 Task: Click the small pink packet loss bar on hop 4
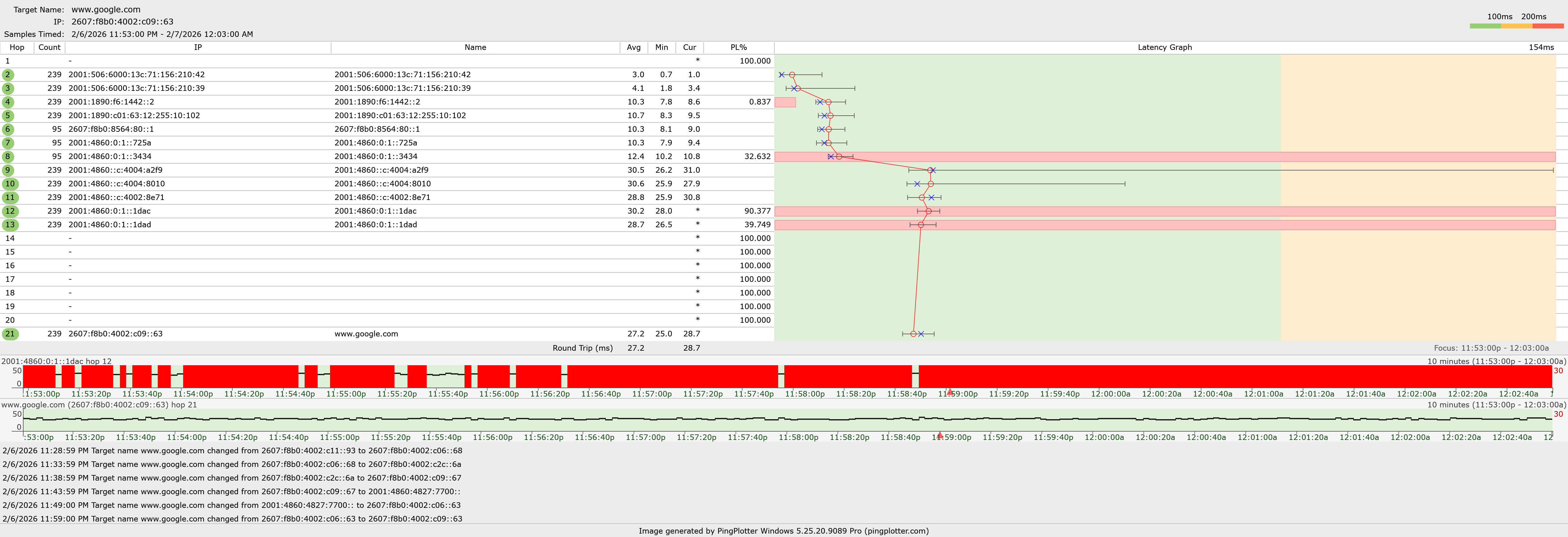click(785, 102)
